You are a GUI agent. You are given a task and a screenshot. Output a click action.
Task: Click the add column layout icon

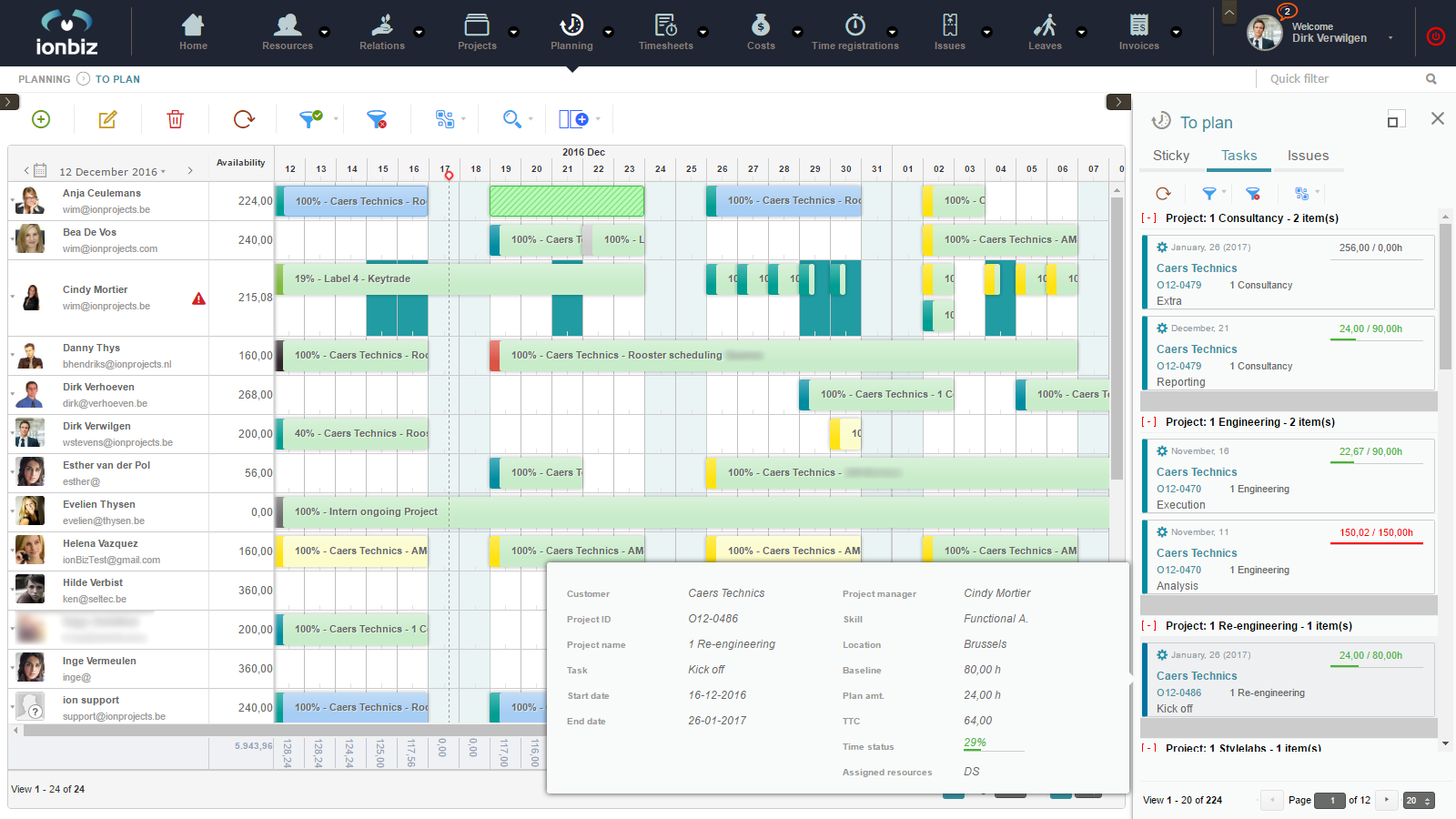[573, 119]
